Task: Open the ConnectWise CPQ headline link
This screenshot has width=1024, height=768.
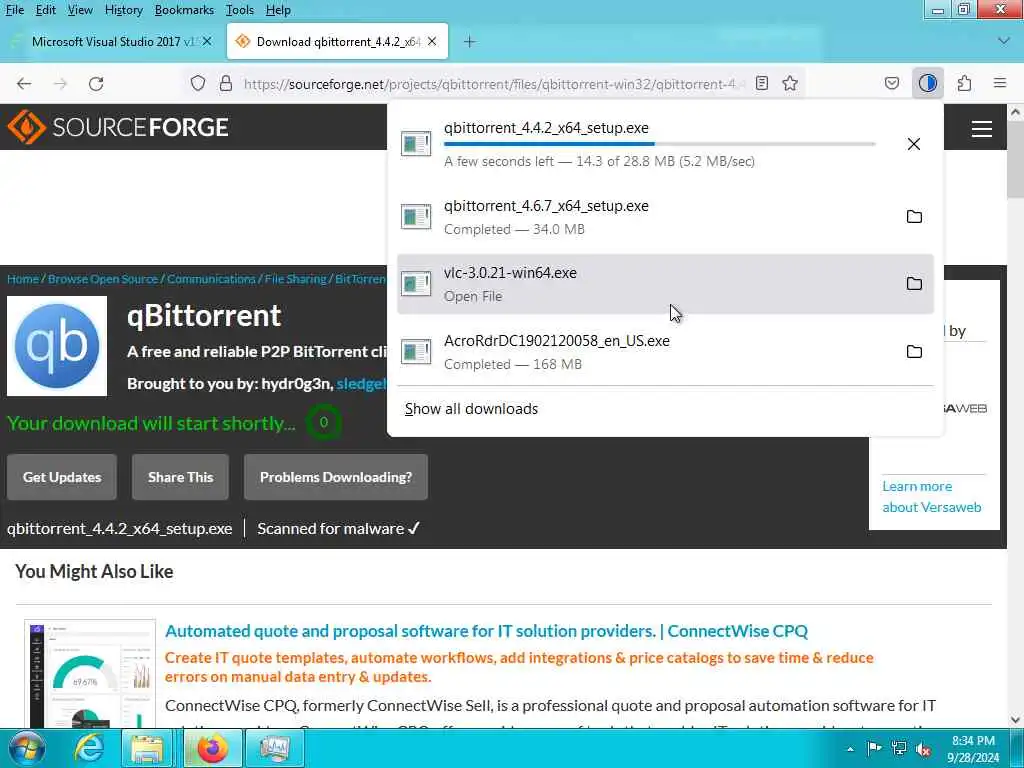Action: pos(487,631)
